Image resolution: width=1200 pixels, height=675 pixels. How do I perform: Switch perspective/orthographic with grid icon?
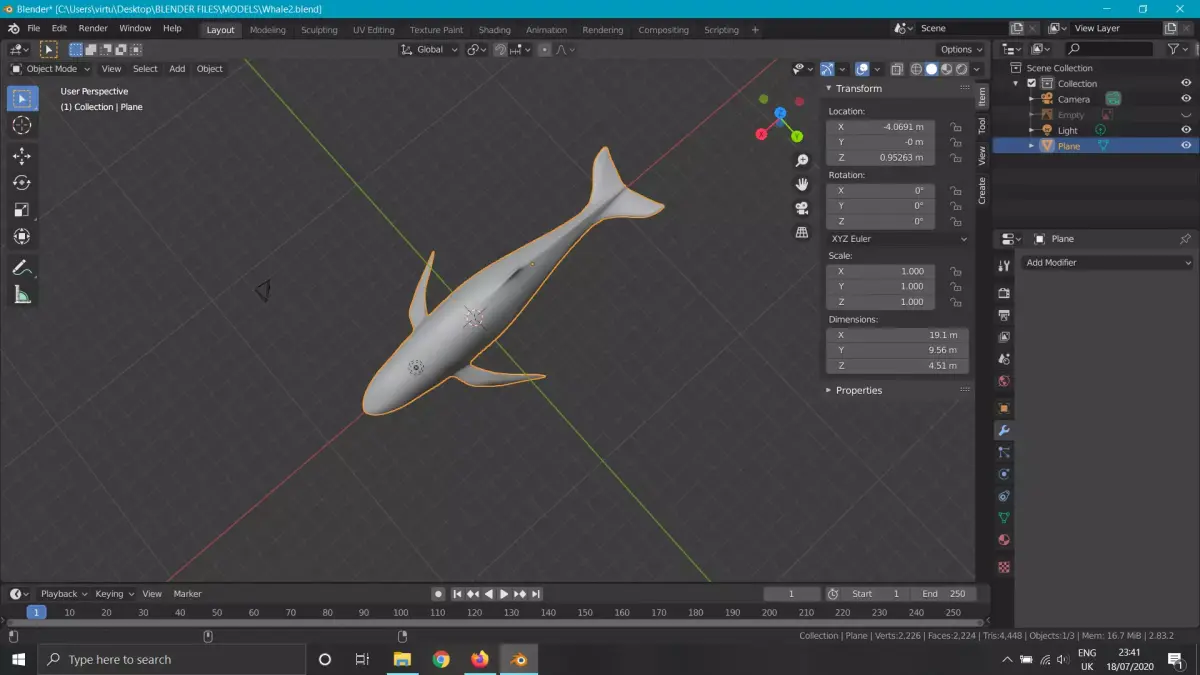tap(801, 232)
